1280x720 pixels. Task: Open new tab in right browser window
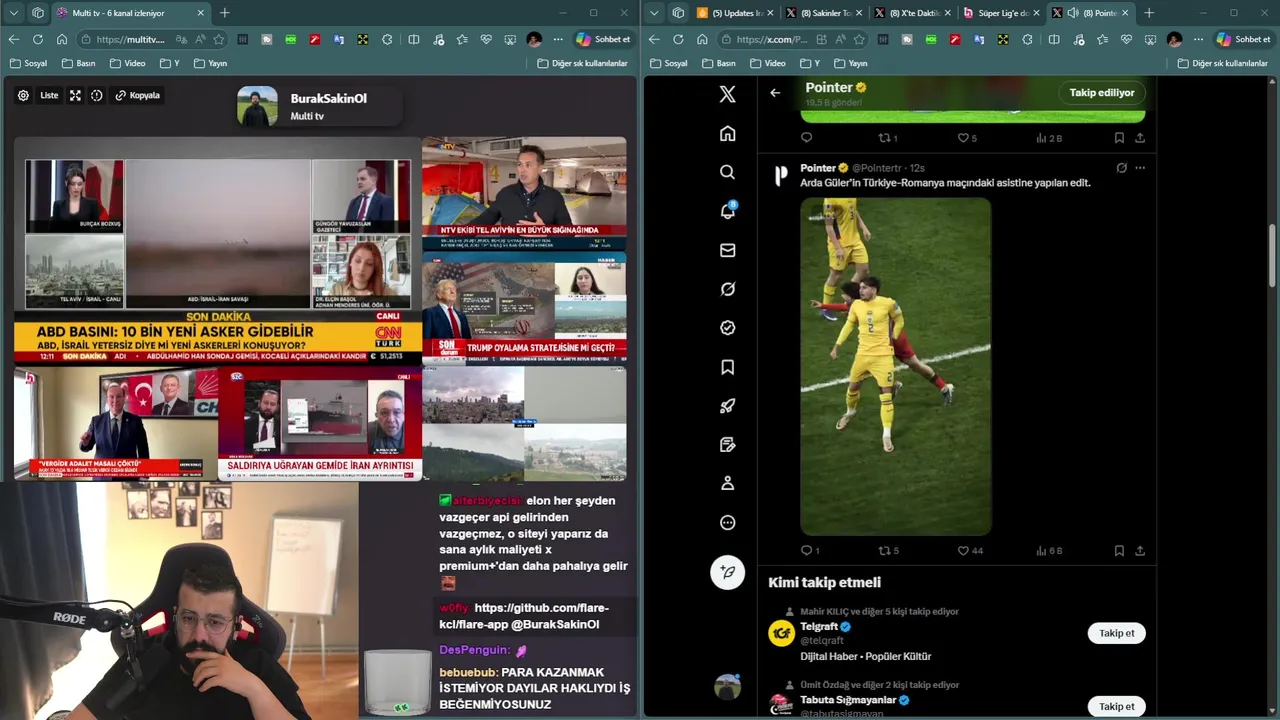pos(1149,13)
